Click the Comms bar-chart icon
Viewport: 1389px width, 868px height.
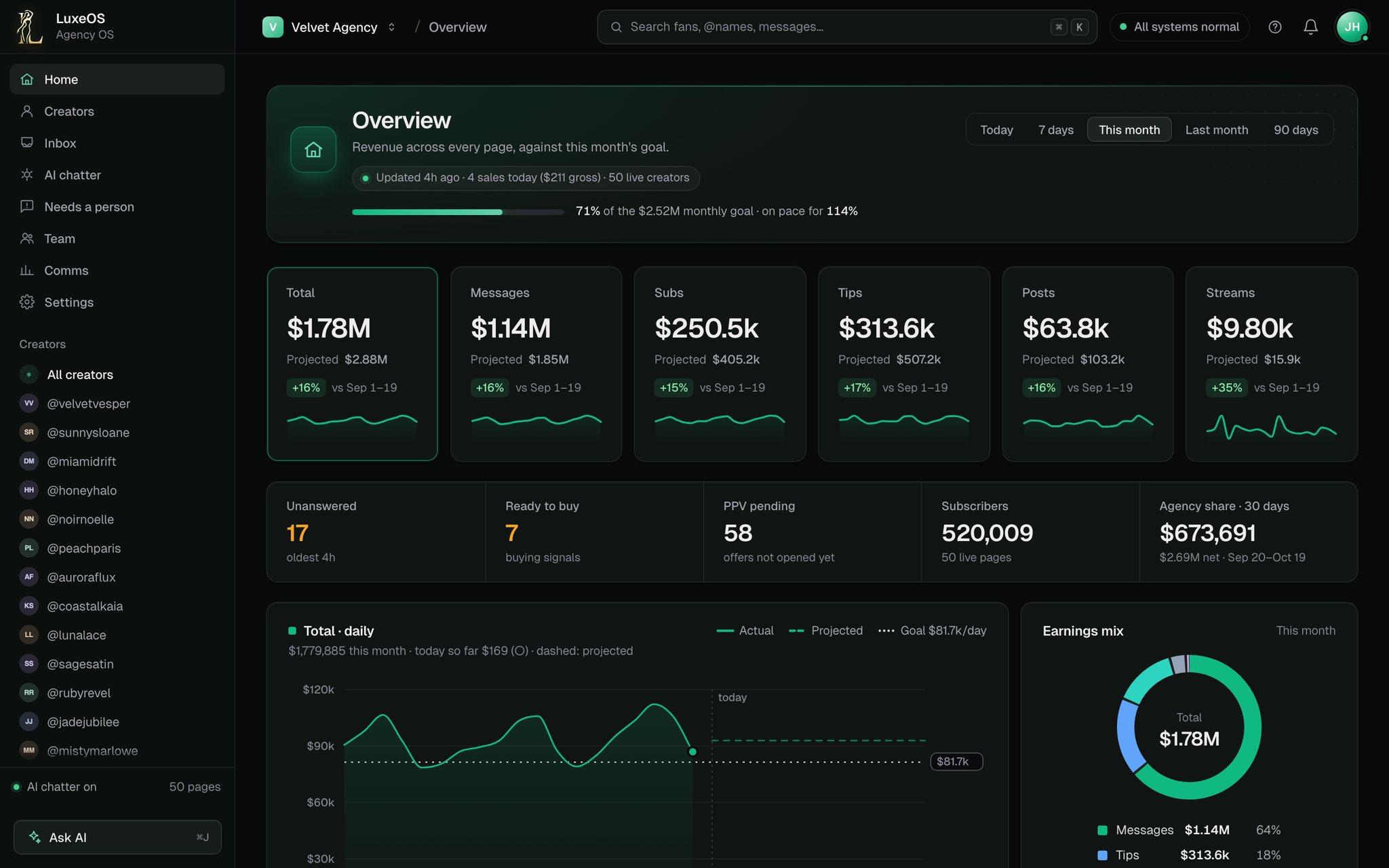point(27,271)
